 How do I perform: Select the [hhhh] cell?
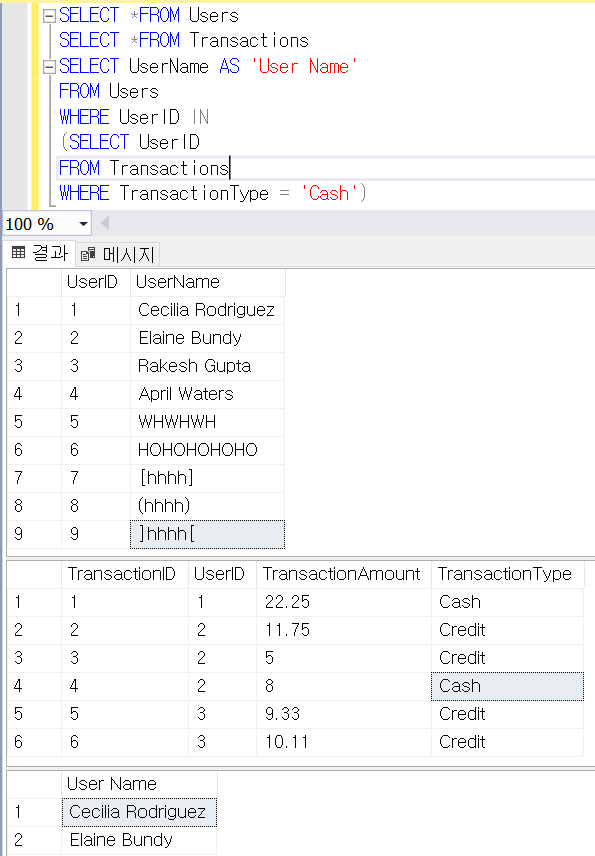click(x=207, y=478)
